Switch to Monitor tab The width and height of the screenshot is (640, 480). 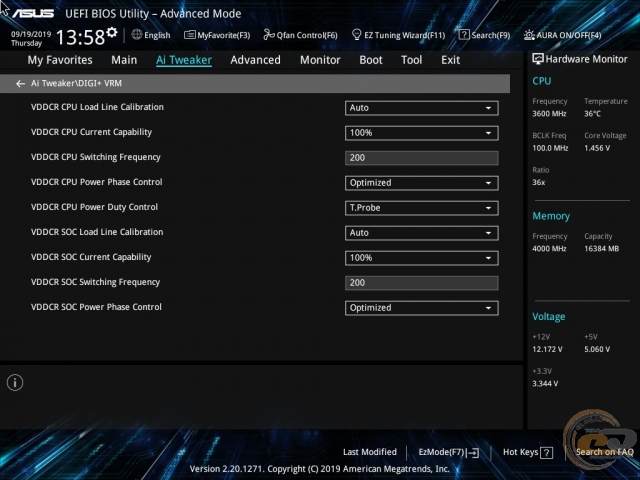[320, 60]
